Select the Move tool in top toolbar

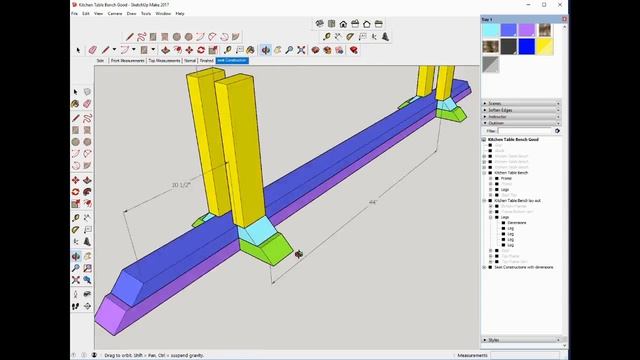click(189, 50)
